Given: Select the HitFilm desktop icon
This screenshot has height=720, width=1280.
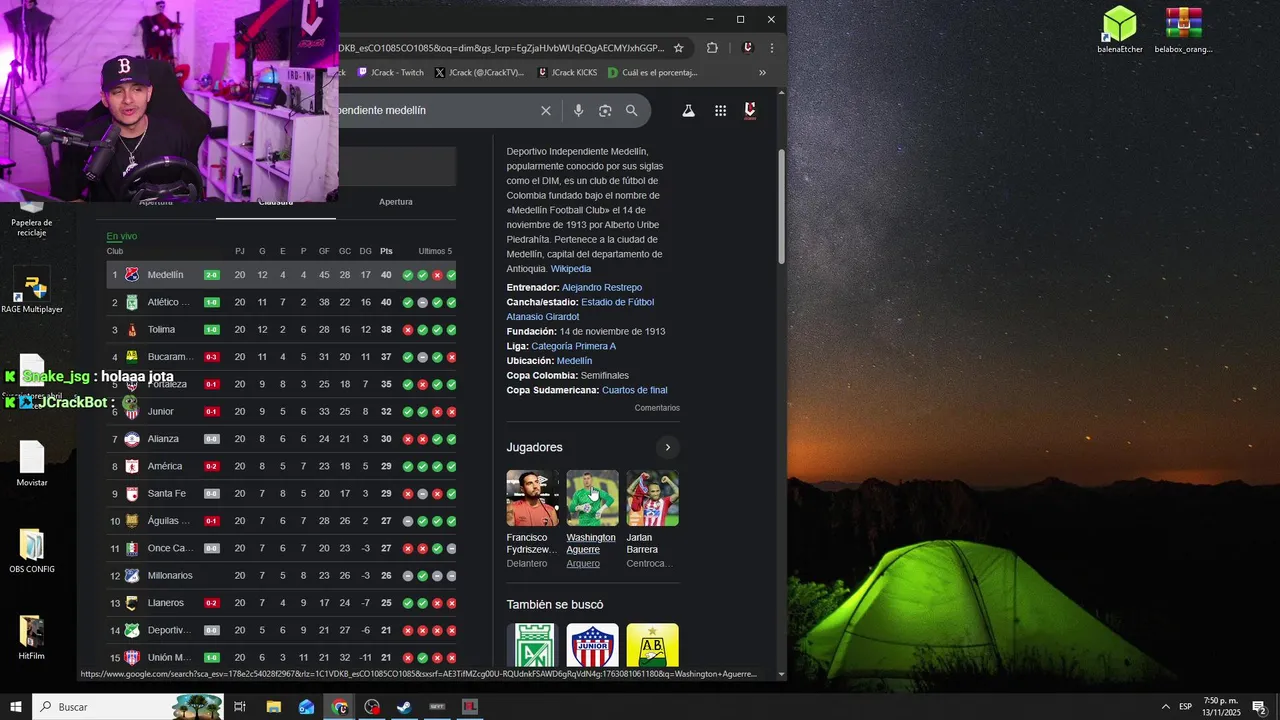Looking at the screenshot, I should click(x=32, y=638).
